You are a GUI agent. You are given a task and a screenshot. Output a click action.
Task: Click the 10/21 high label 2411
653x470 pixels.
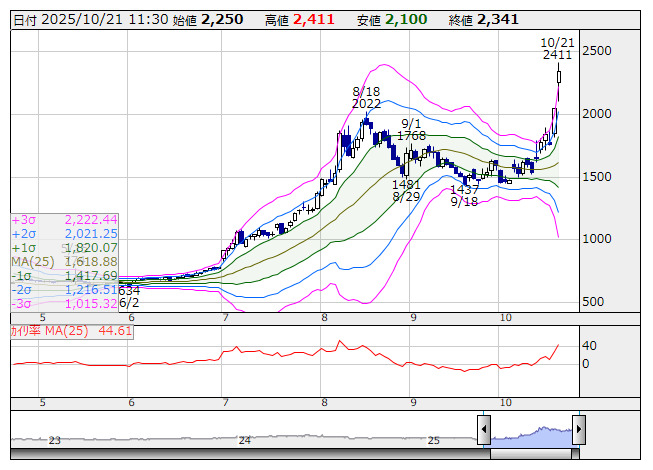(x=557, y=55)
